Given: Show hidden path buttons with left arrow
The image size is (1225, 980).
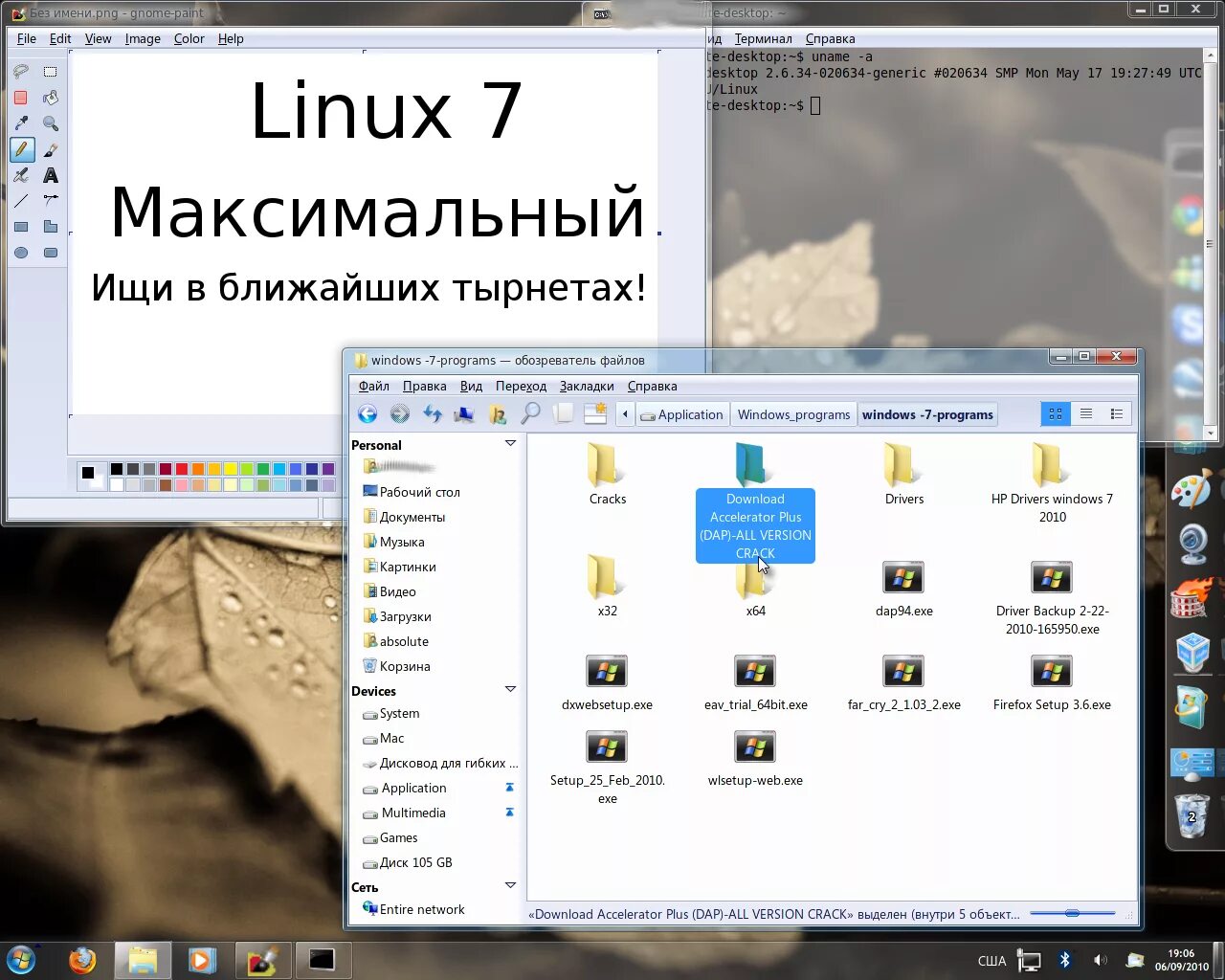Looking at the screenshot, I should [x=625, y=414].
